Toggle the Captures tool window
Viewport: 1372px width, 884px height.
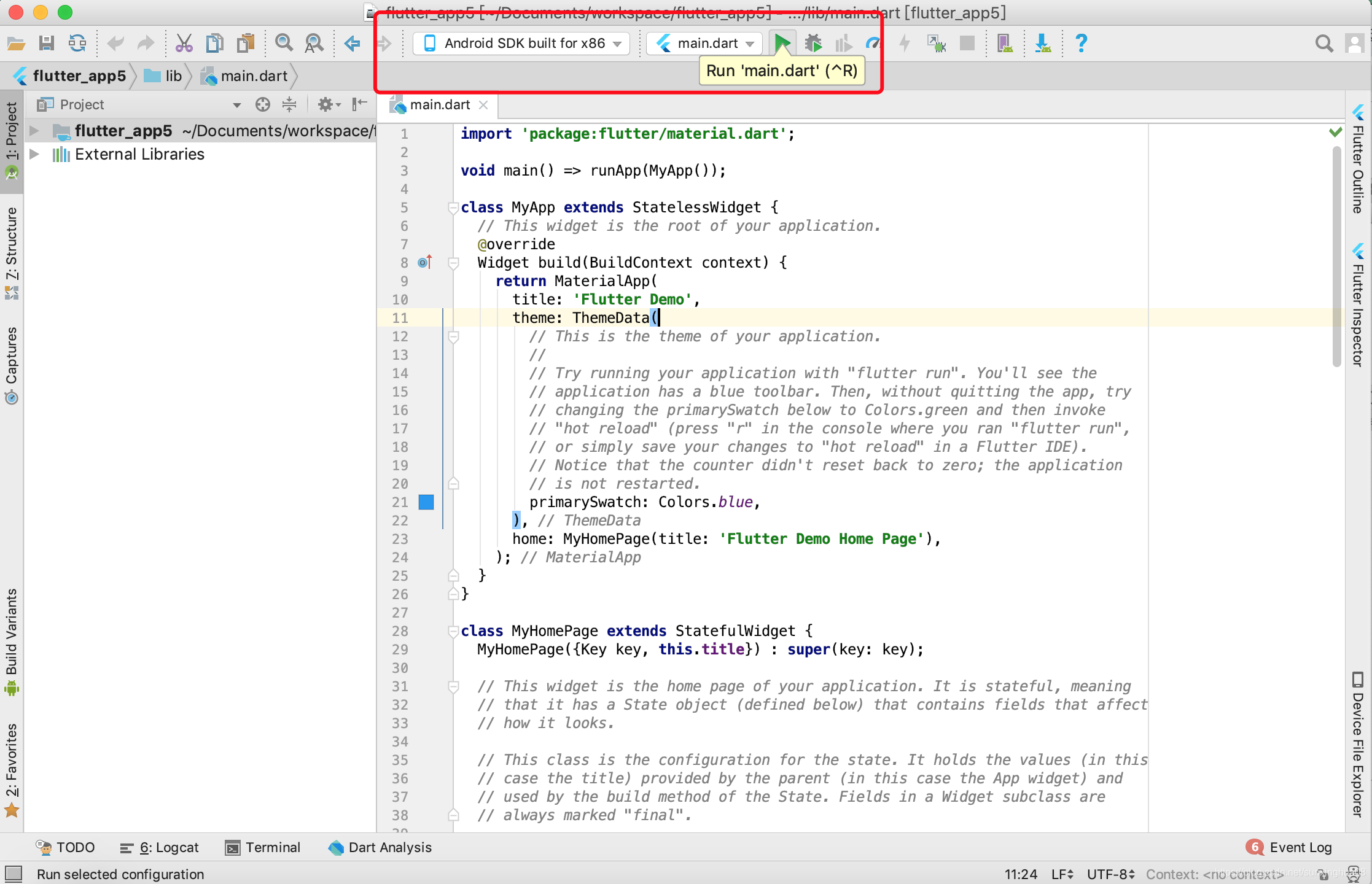pos(11,366)
